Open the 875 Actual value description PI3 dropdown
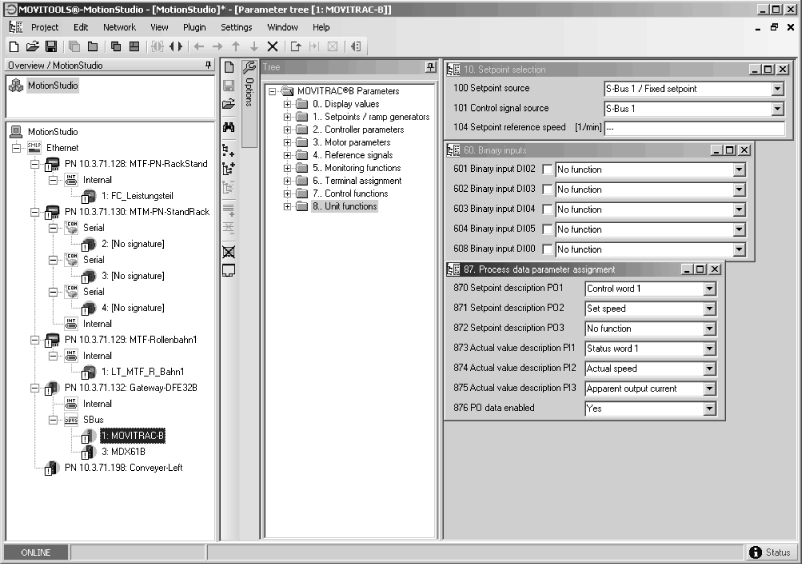 [x=709, y=389]
